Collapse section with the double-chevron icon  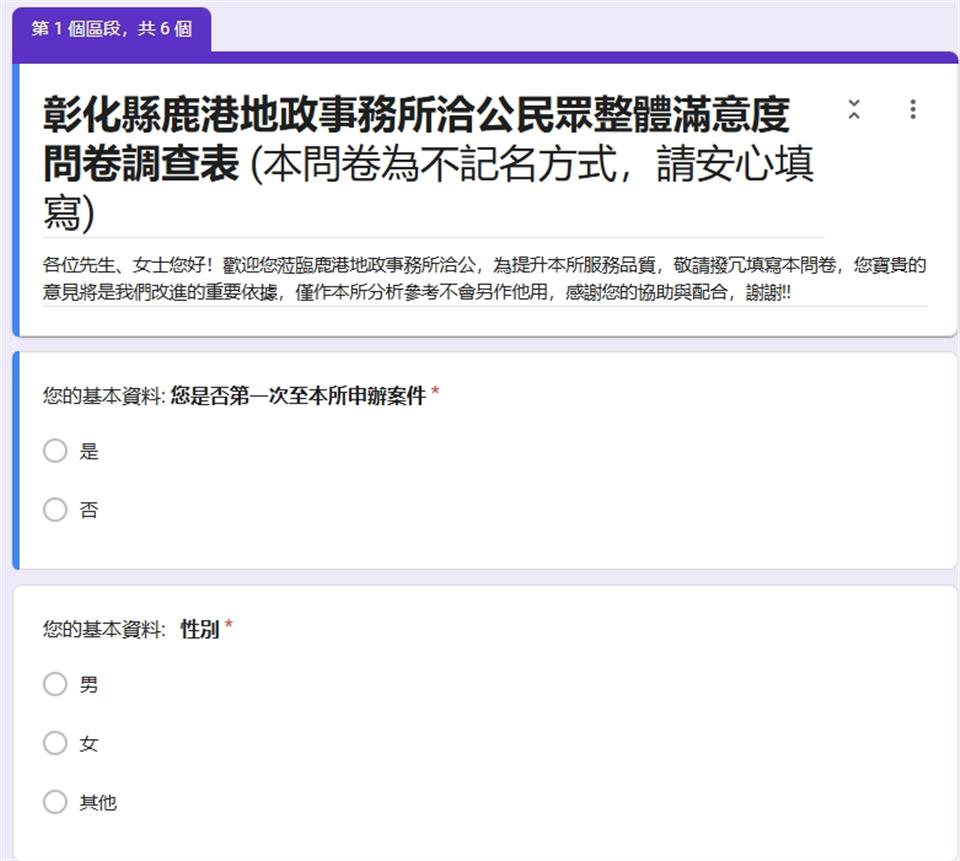(x=853, y=110)
